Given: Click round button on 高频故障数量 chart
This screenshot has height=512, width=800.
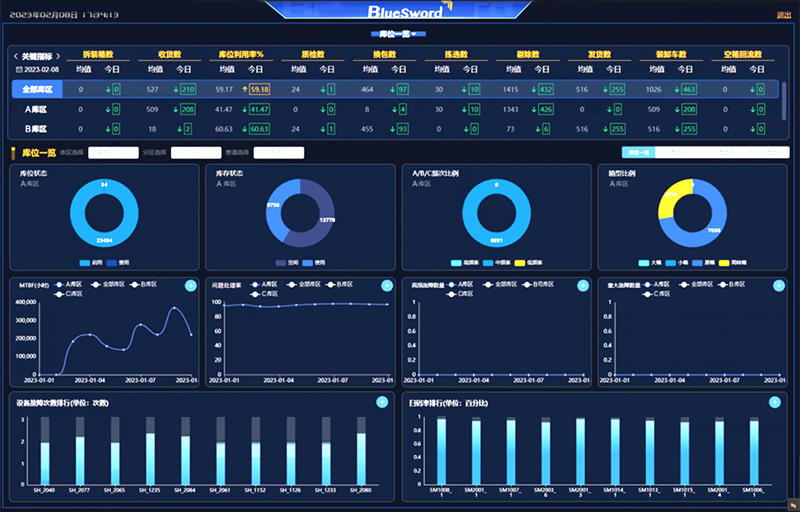Looking at the screenshot, I should tap(582, 286).
